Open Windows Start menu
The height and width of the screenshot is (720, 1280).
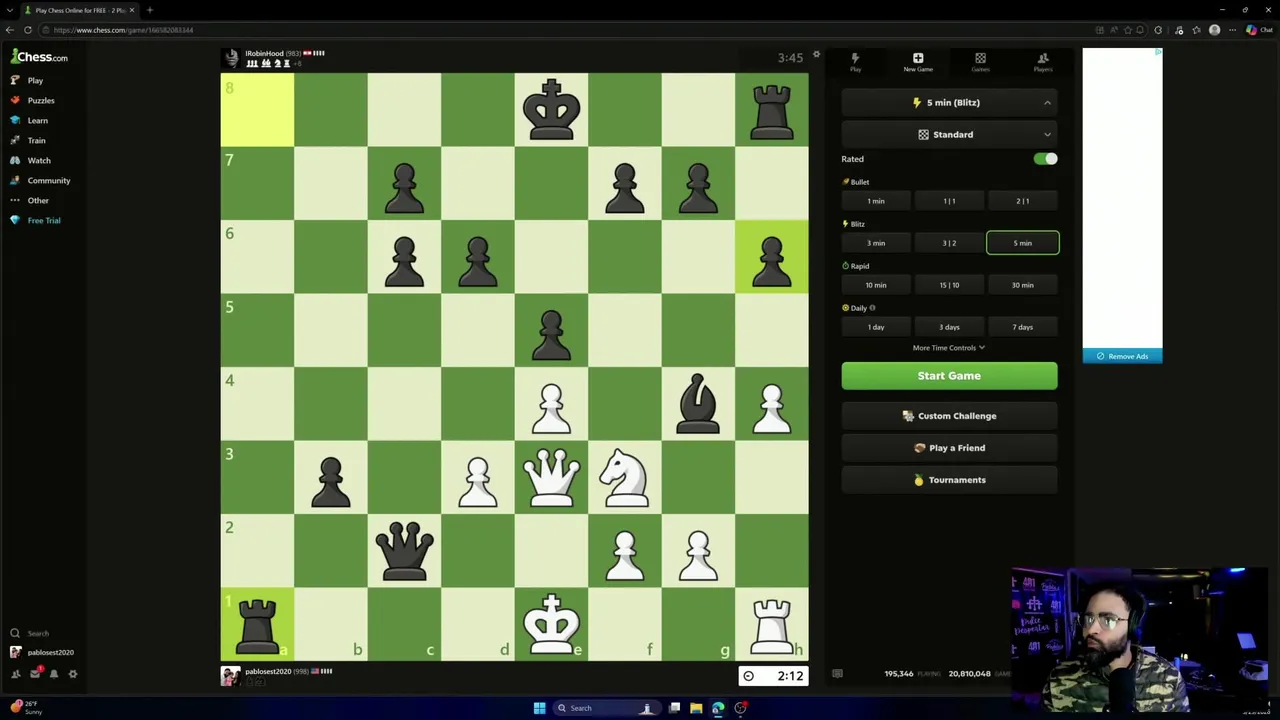click(539, 708)
